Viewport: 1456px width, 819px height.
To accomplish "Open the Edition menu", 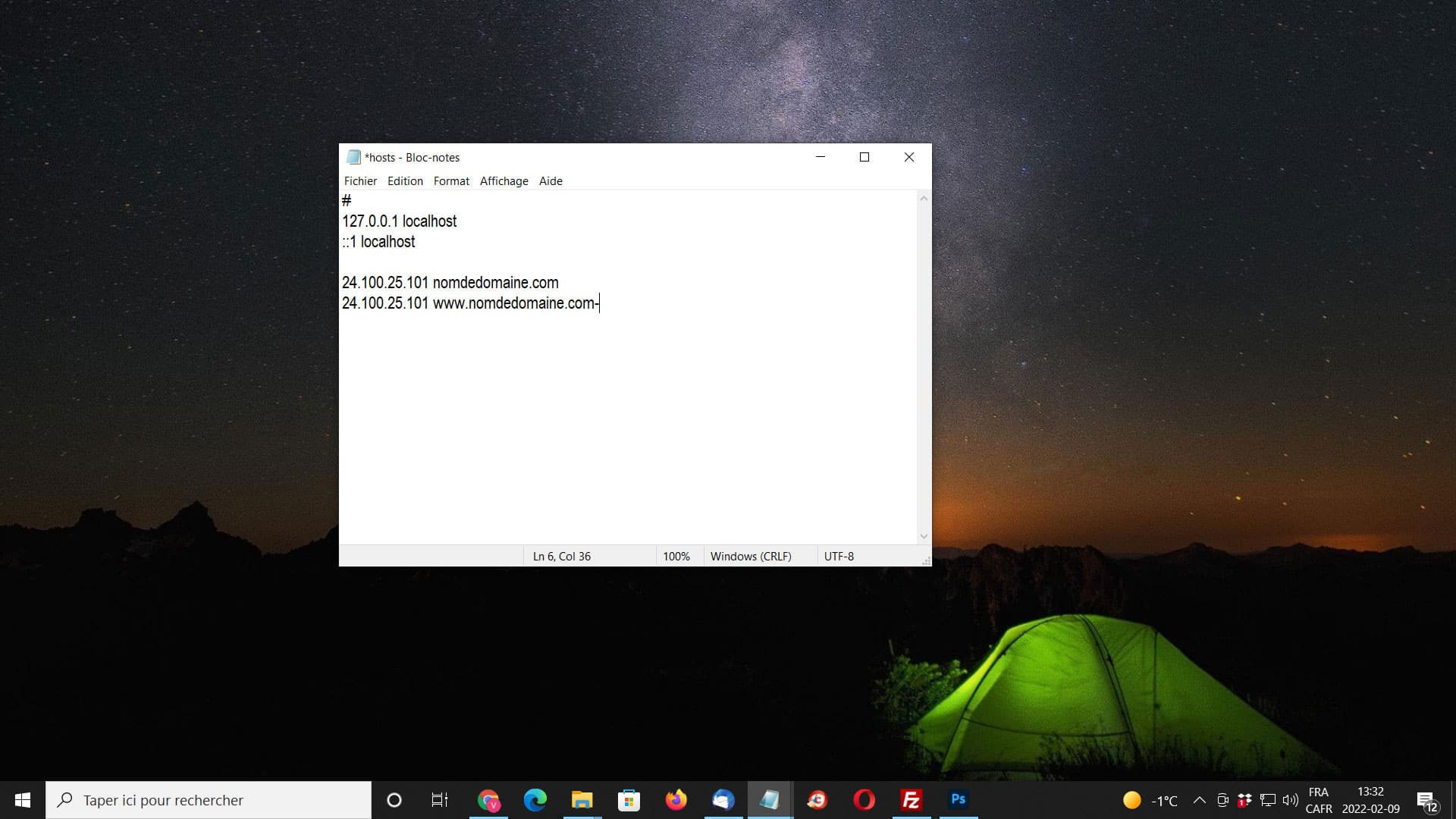I will click(x=405, y=180).
